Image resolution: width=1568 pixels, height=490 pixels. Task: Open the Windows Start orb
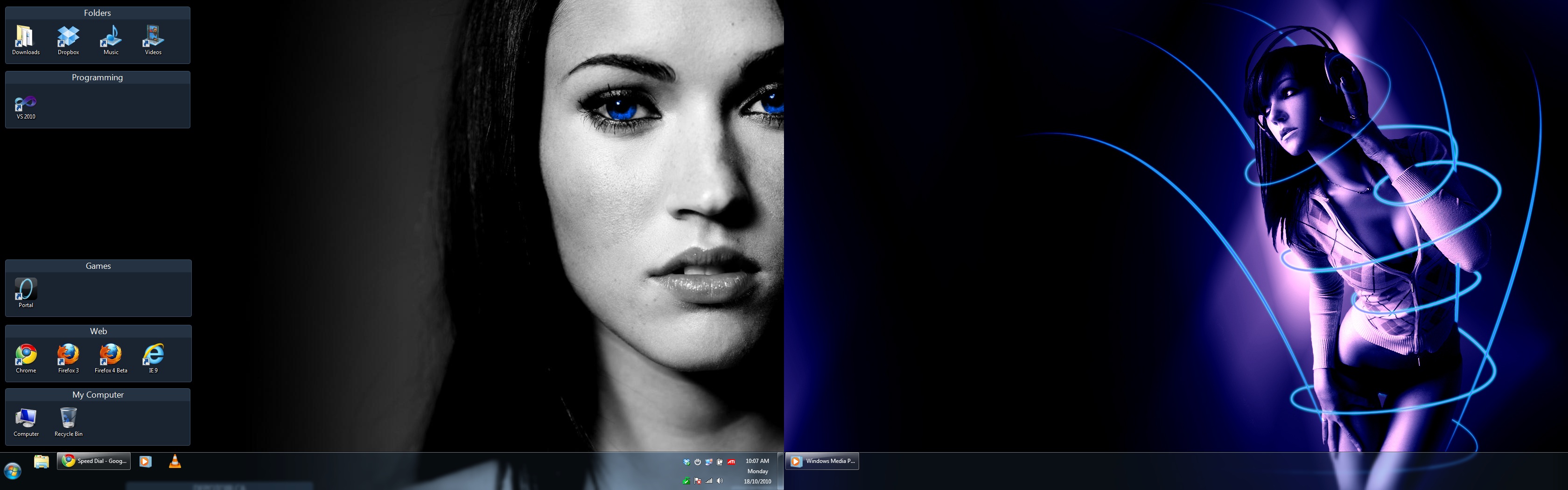point(13,471)
